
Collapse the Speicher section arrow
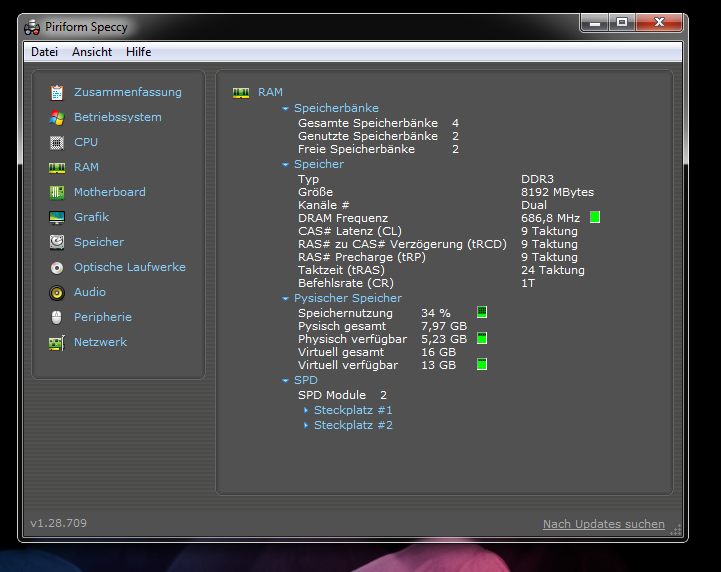pyautogui.click(x=285, y=165)
